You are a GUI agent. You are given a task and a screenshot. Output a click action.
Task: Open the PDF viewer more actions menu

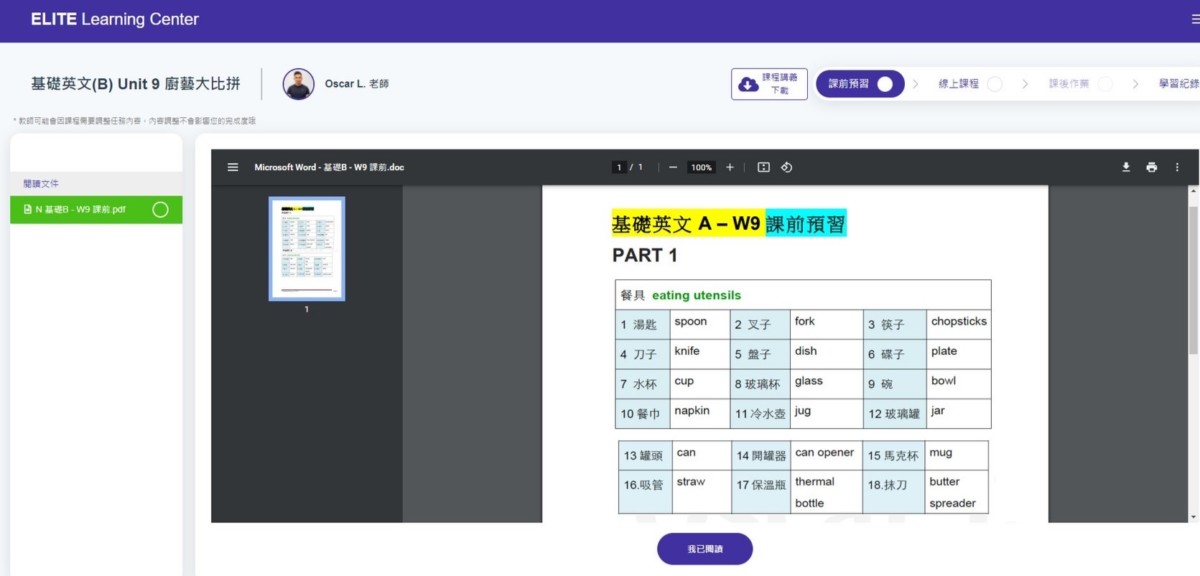[1177, 167]
